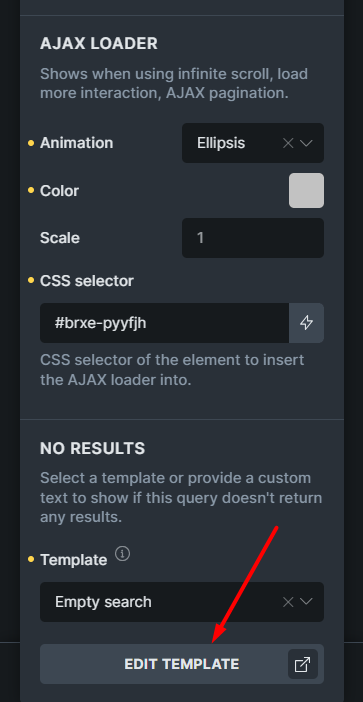
Task: Clear the Empty search template selection
Action: 288,602
